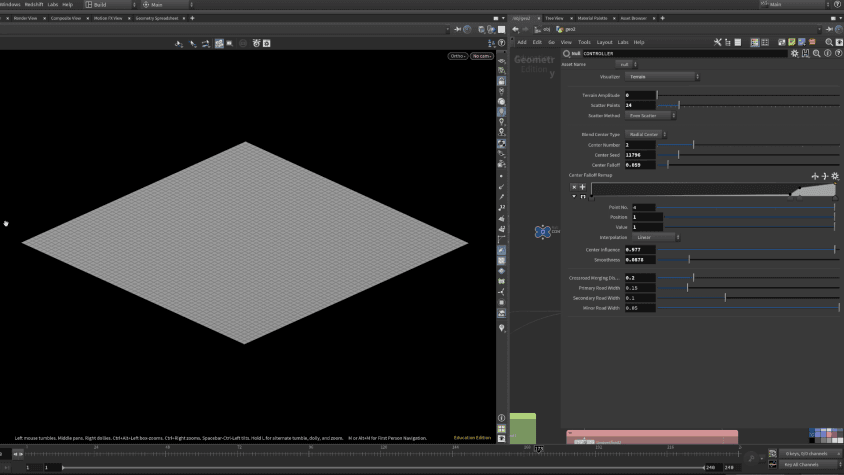
Task: Open the Interpolation Linear dropdown
Action: (656, 237)
